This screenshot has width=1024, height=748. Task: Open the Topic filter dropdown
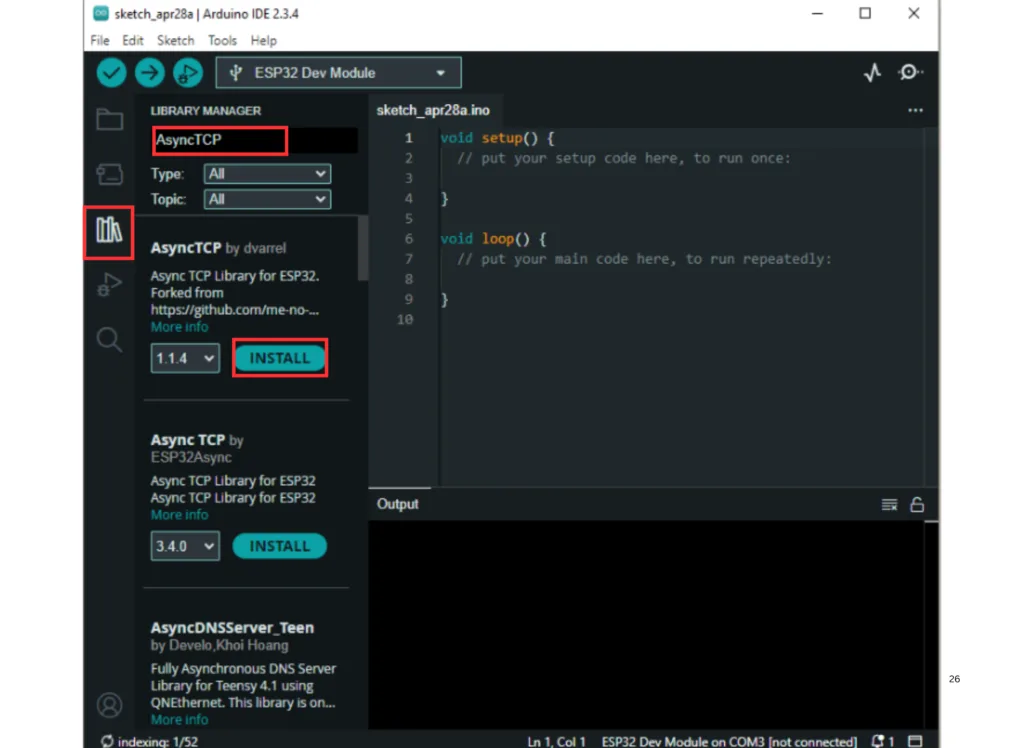click(266, 199)
